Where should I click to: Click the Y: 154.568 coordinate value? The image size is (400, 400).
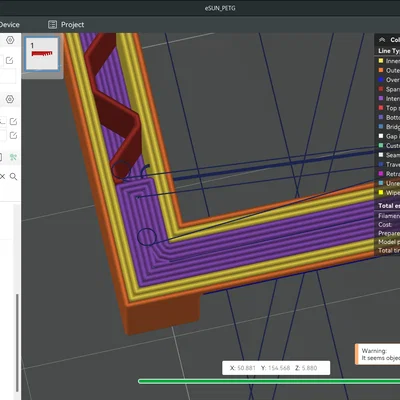tap(276, 368)
